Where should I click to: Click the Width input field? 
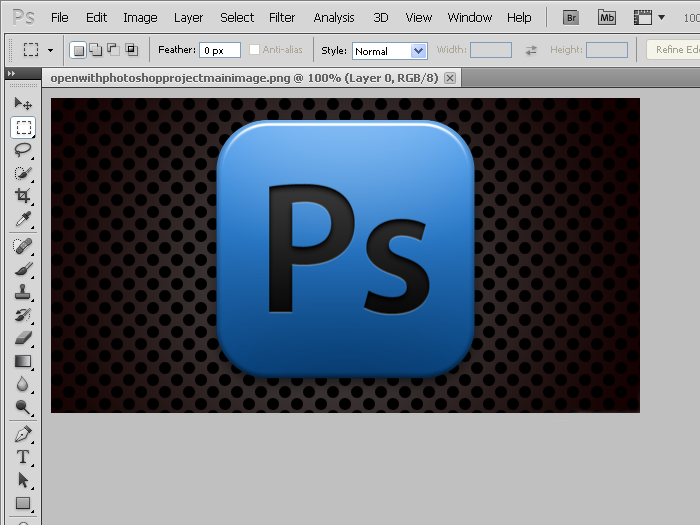tap(491, 50)
